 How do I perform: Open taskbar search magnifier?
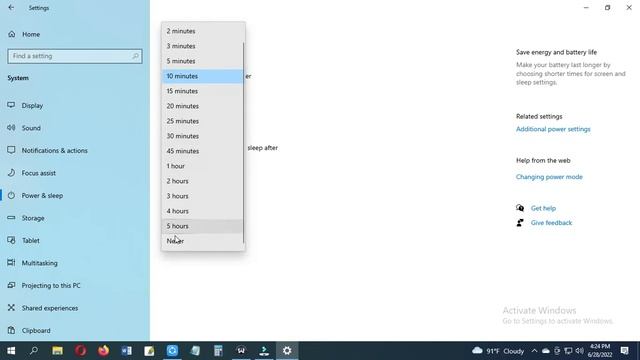point(34,351)
